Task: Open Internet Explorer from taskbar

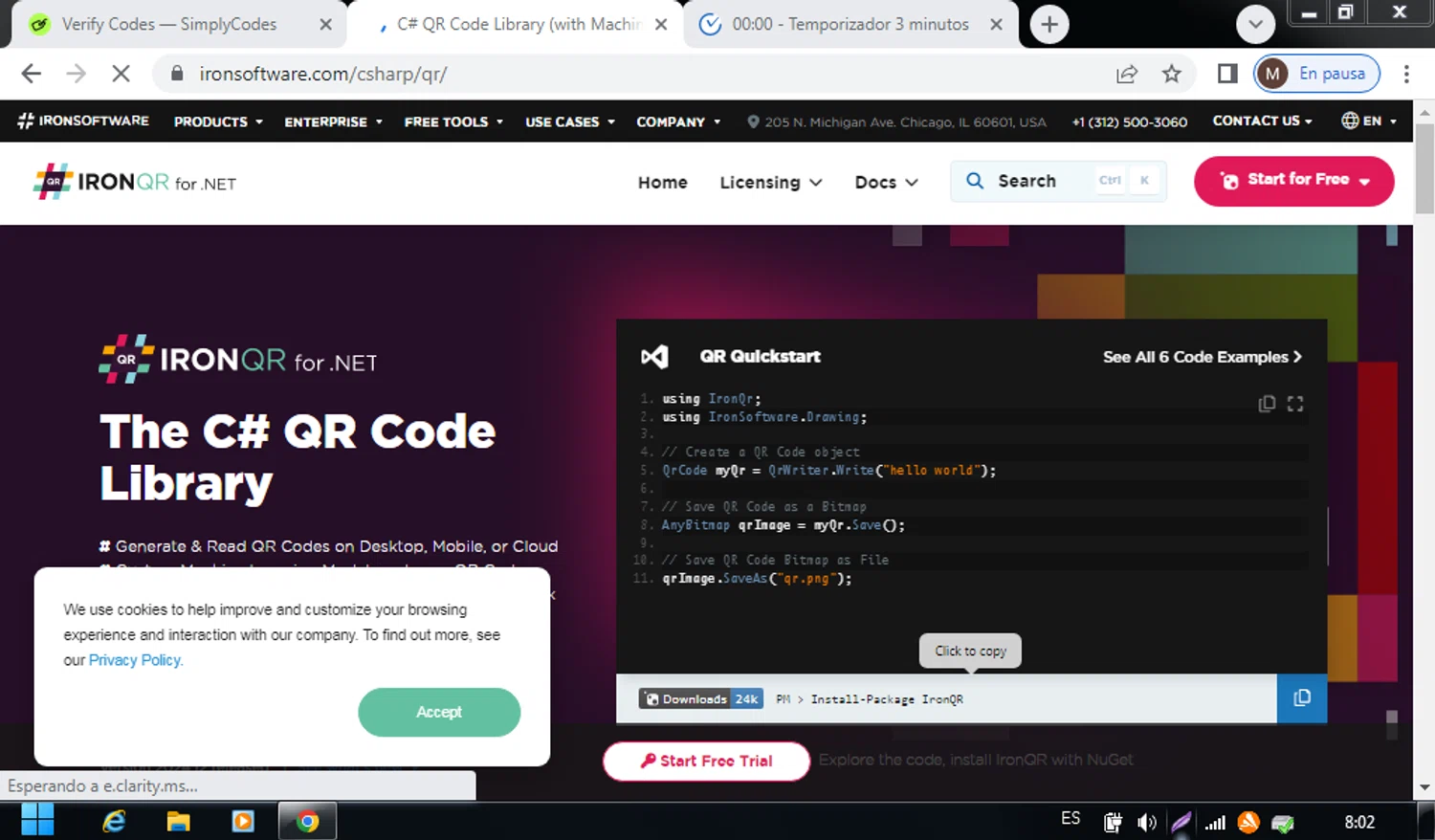Action: click(x=114, y=821)
